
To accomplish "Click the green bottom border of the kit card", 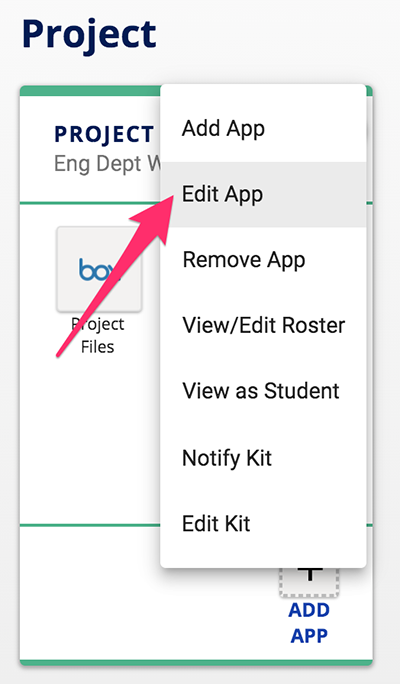I will (196, 663).
